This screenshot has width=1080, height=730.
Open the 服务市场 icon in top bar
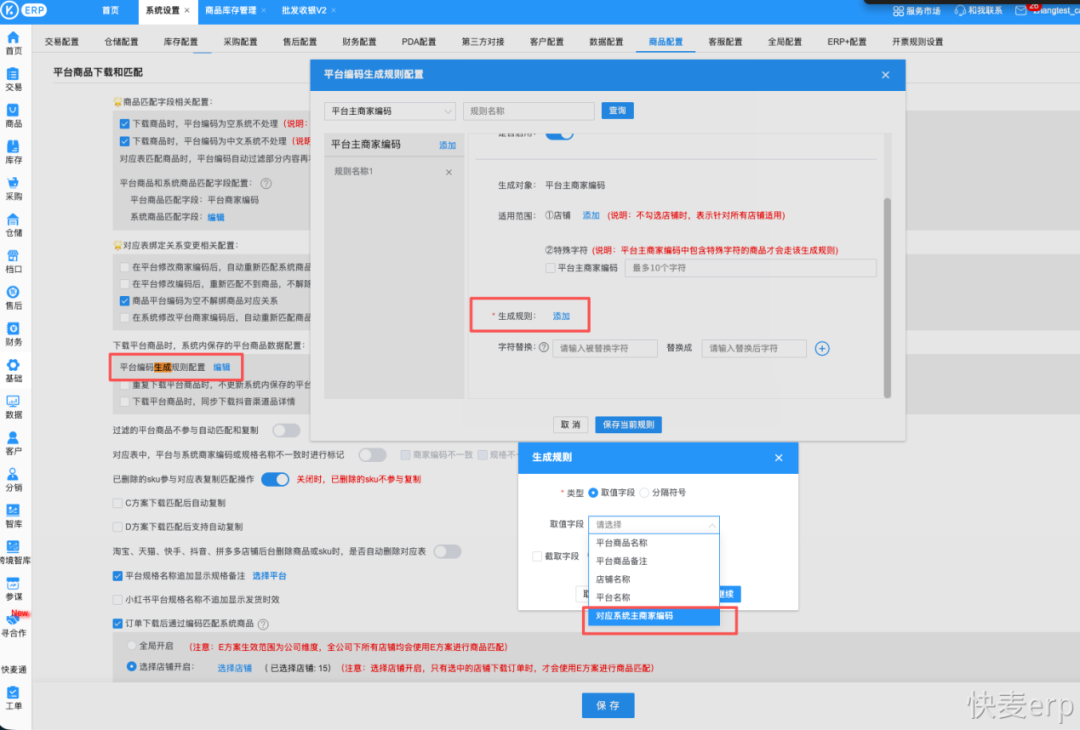(x=898, y=11)
